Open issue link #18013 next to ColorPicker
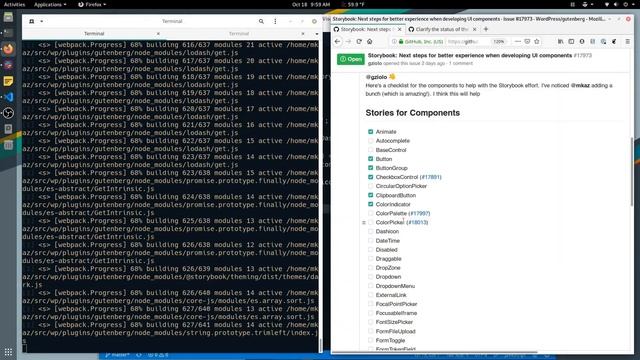This screenshot has width=640, height=360. click(x=417, y=222)
